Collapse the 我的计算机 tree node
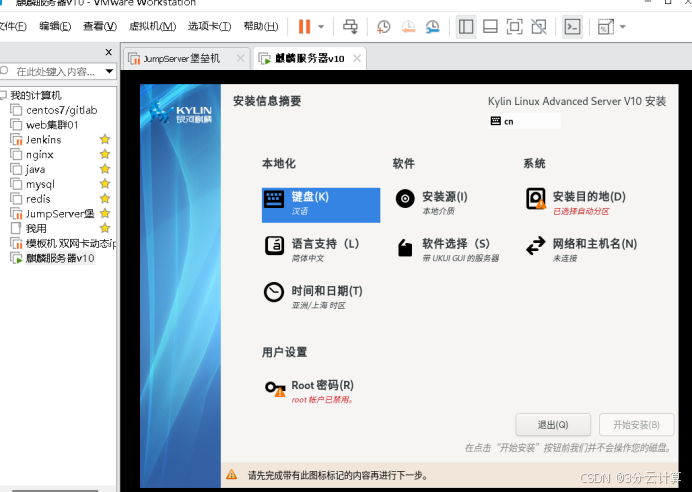Screen dimensions: 692x492 pyautogui.click(x=4, y=95)
